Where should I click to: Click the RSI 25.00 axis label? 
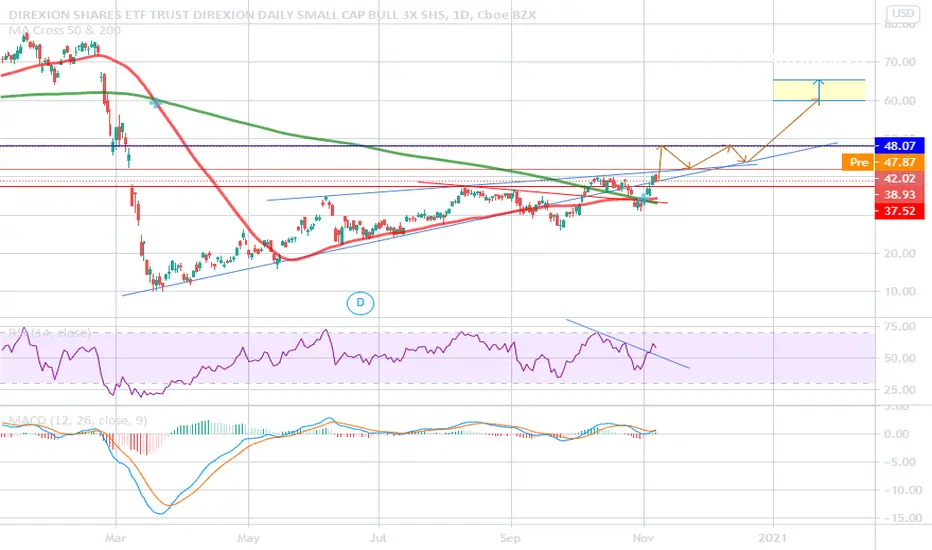[x=899, y=389]
